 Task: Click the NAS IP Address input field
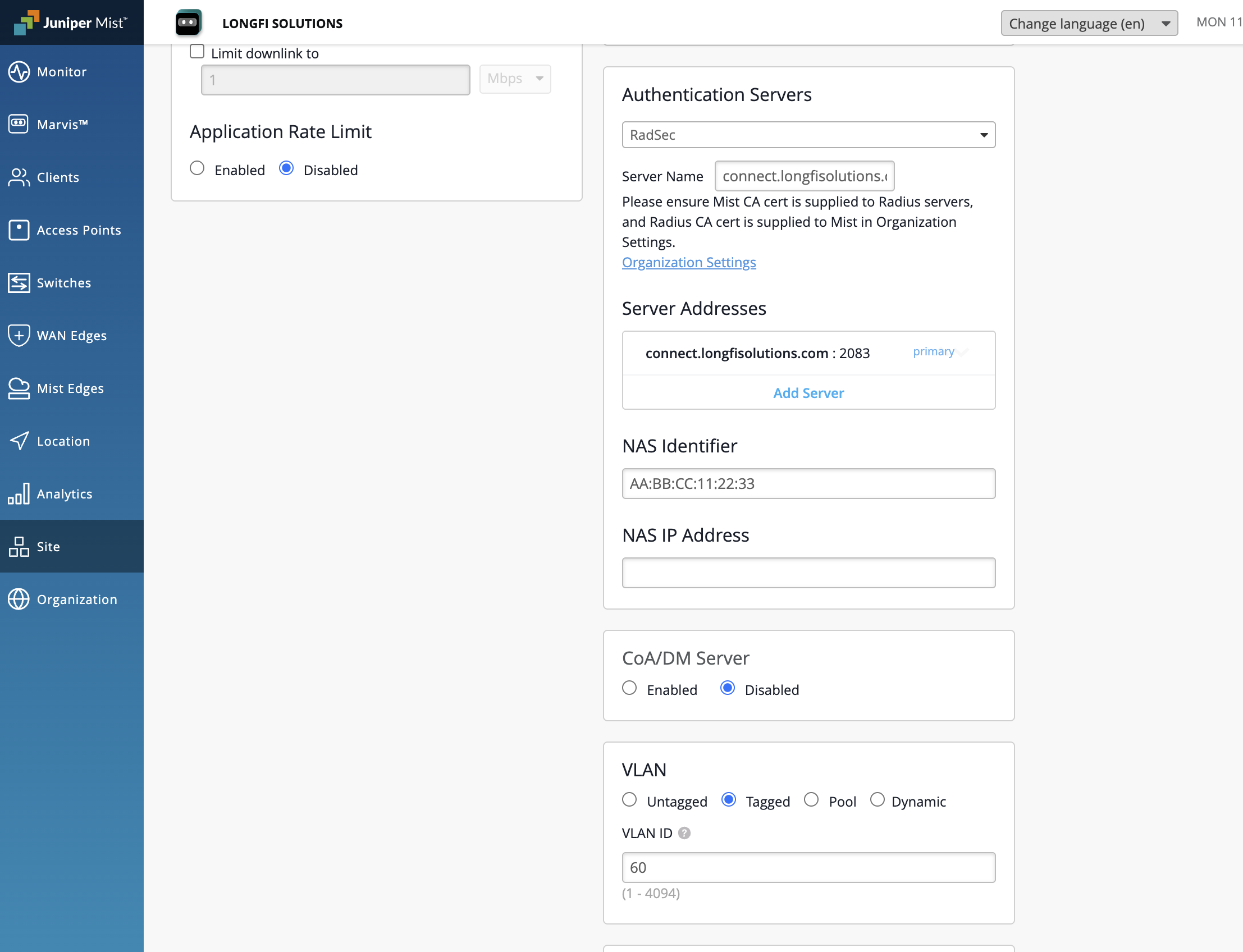(808, 573)
